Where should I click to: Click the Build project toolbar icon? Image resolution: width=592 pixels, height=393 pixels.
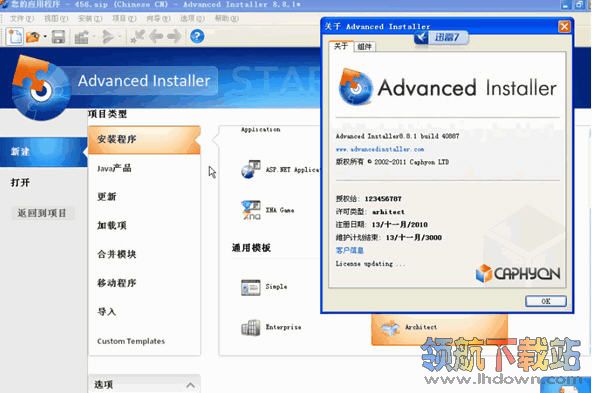point(82,37)
